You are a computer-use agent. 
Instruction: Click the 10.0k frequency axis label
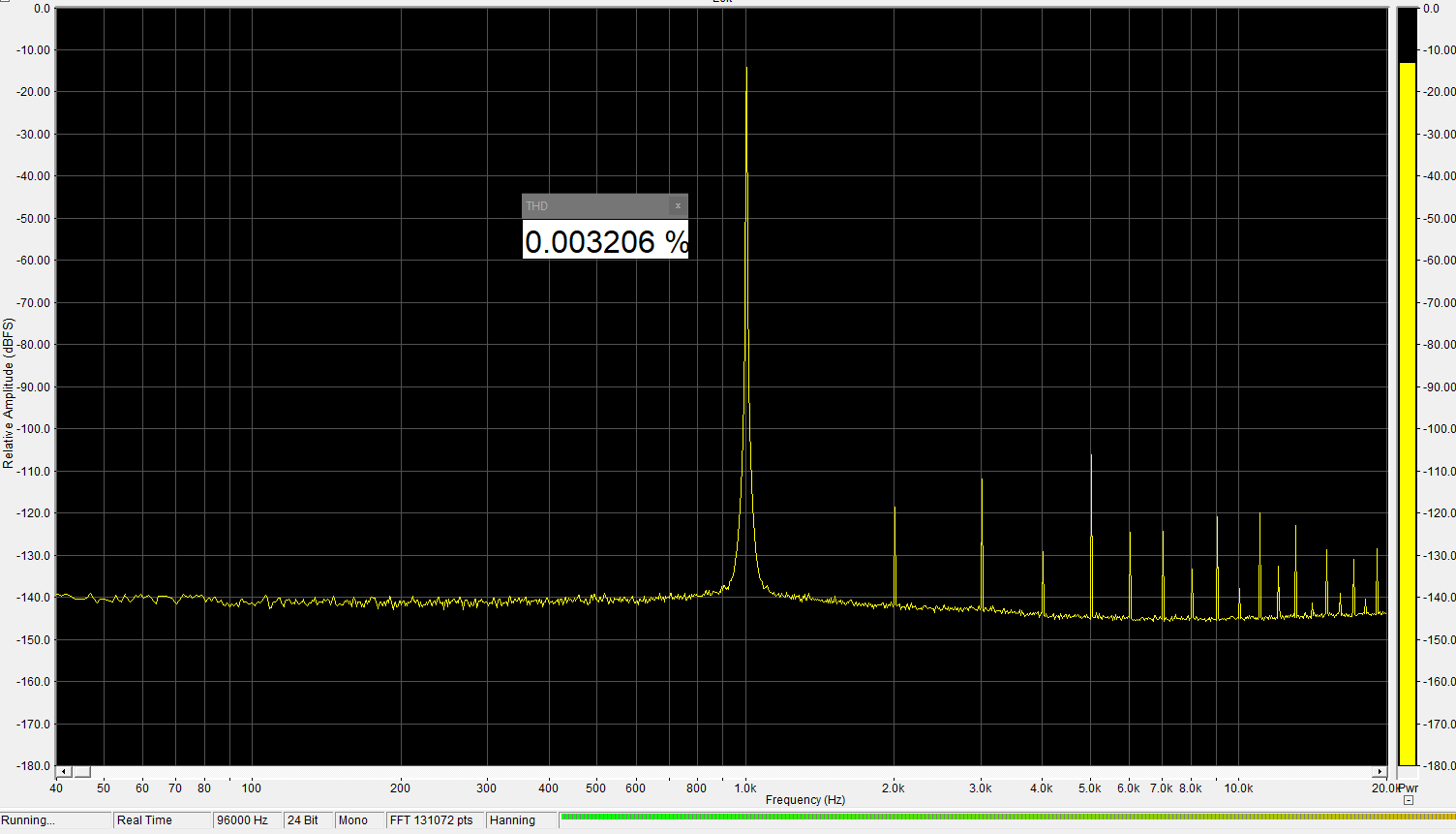coord(1239,788)
